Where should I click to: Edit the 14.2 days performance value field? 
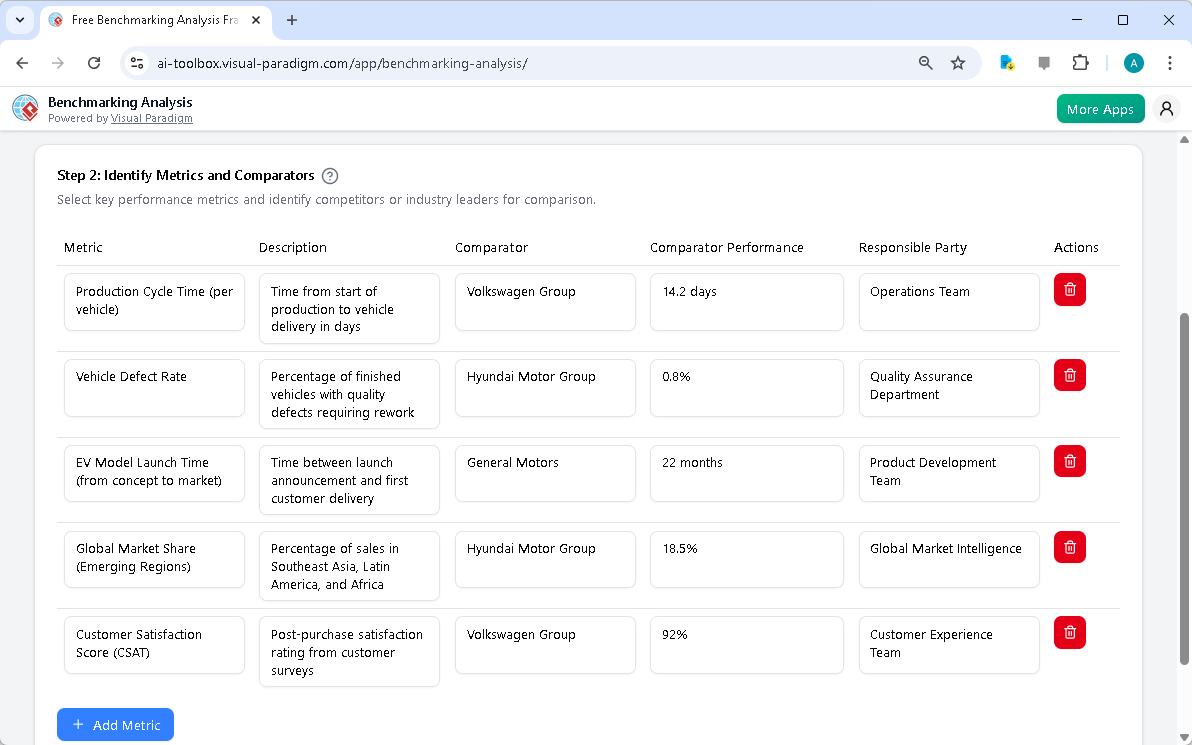[746, 301]
